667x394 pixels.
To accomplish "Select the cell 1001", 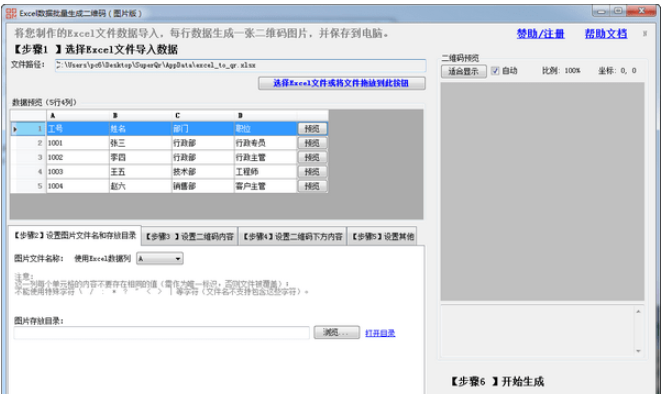I will [x=77, y=143].
